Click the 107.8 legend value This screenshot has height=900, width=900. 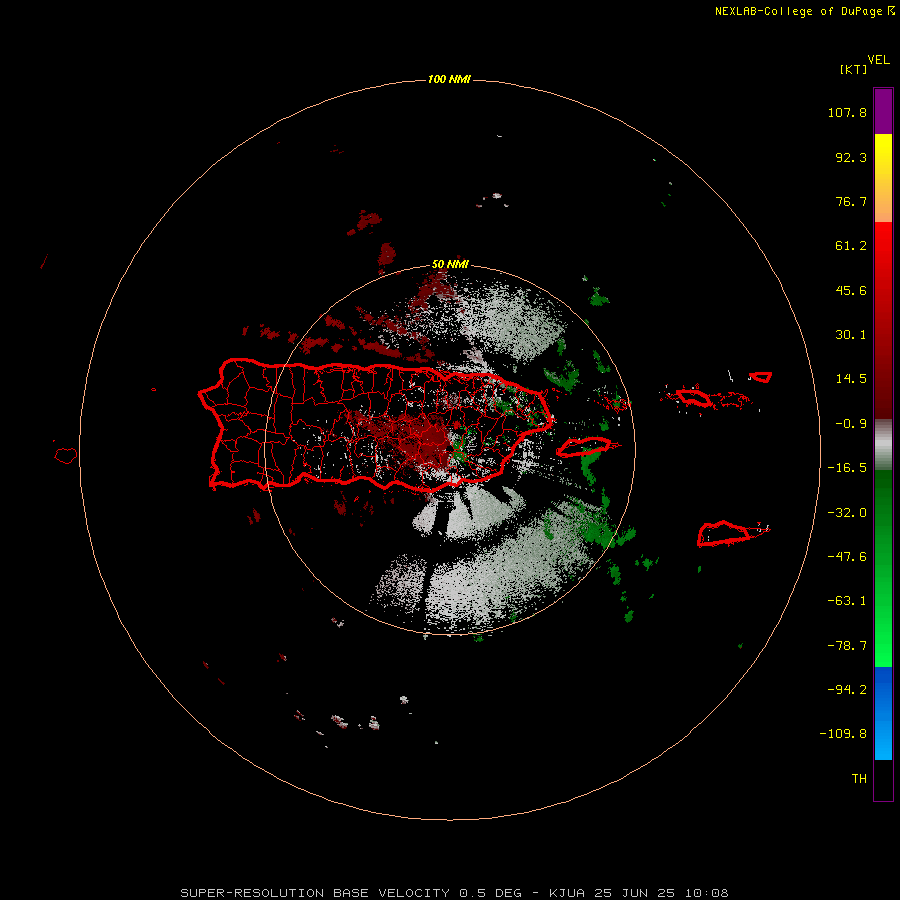(847, 112)
